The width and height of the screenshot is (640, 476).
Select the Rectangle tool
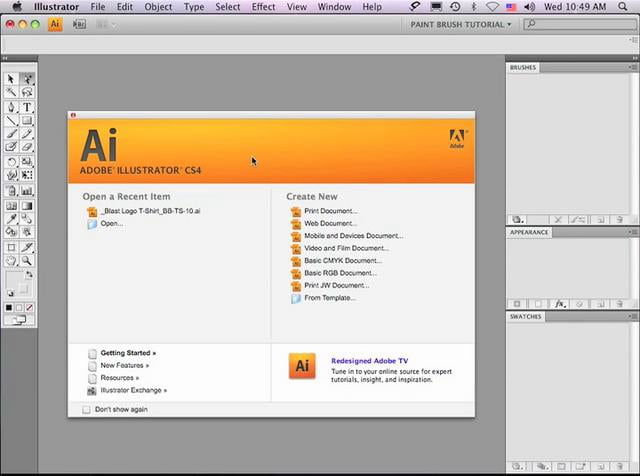click(27, 120)
